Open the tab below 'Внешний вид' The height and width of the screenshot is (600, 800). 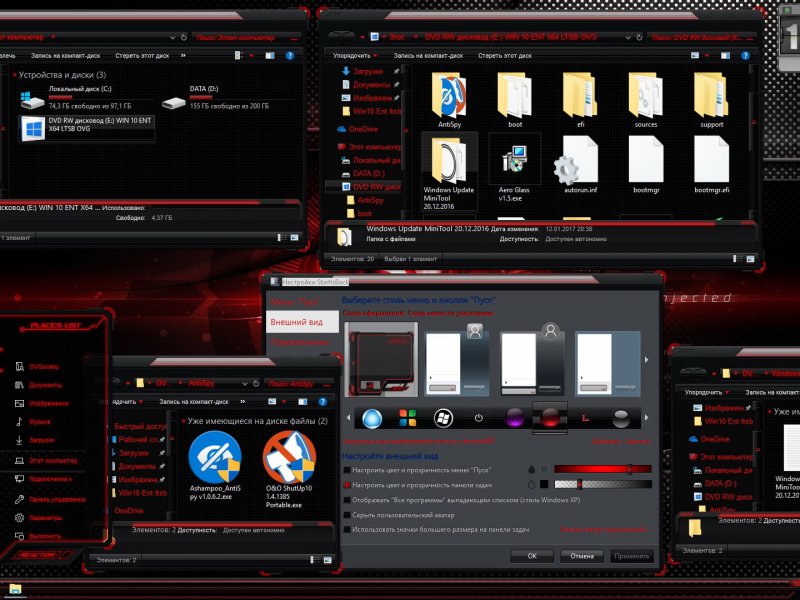point(302,342)
